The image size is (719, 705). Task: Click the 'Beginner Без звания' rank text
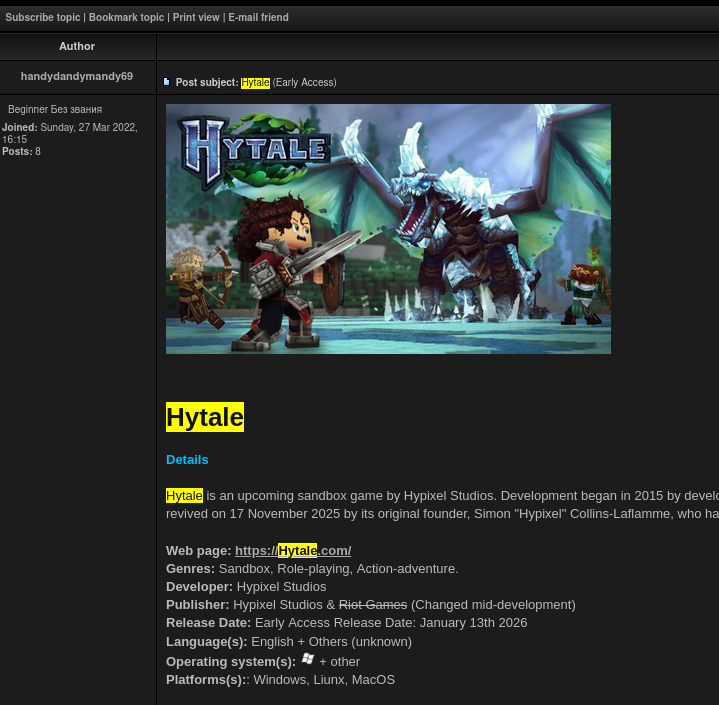55,109
